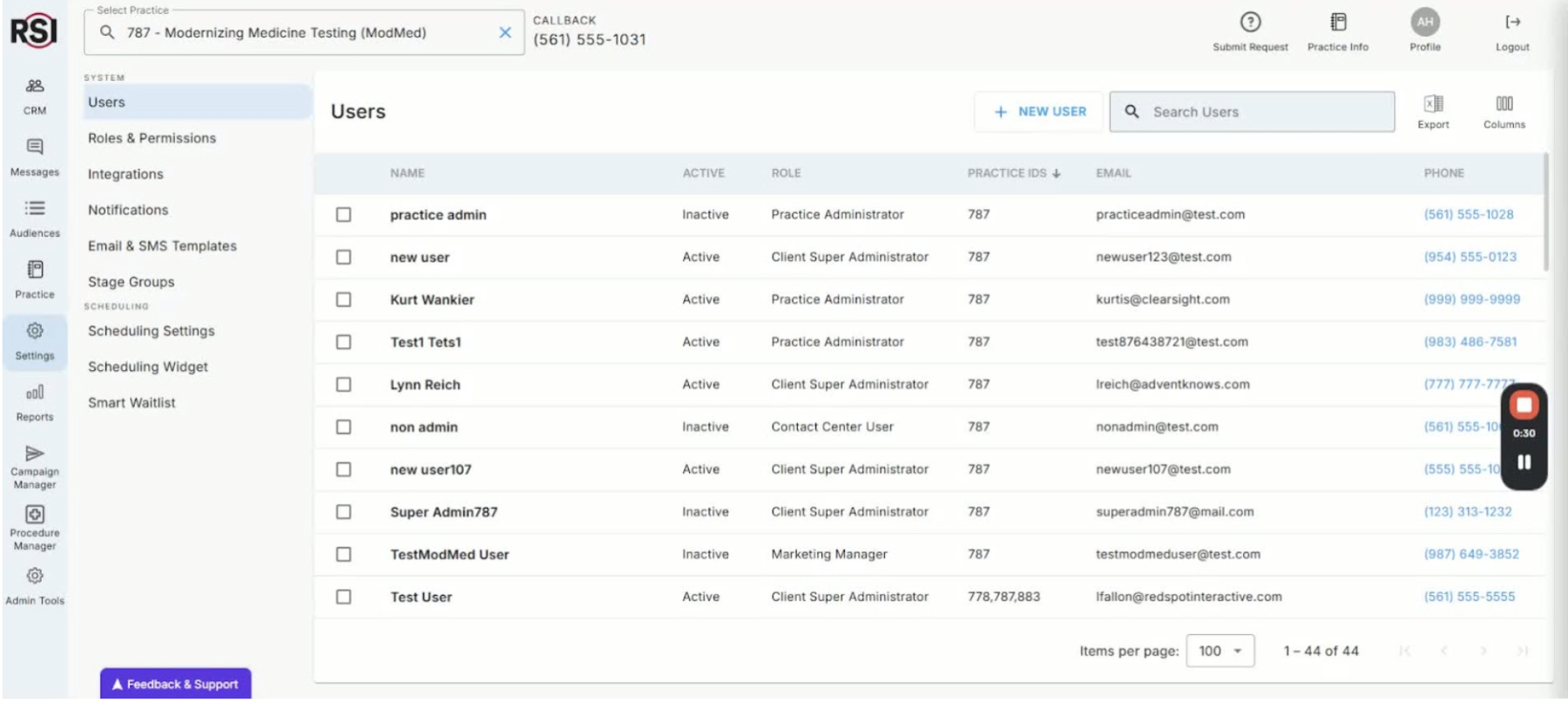
Task: Open Reports bar chart icon
Action: tap(35, 393)
